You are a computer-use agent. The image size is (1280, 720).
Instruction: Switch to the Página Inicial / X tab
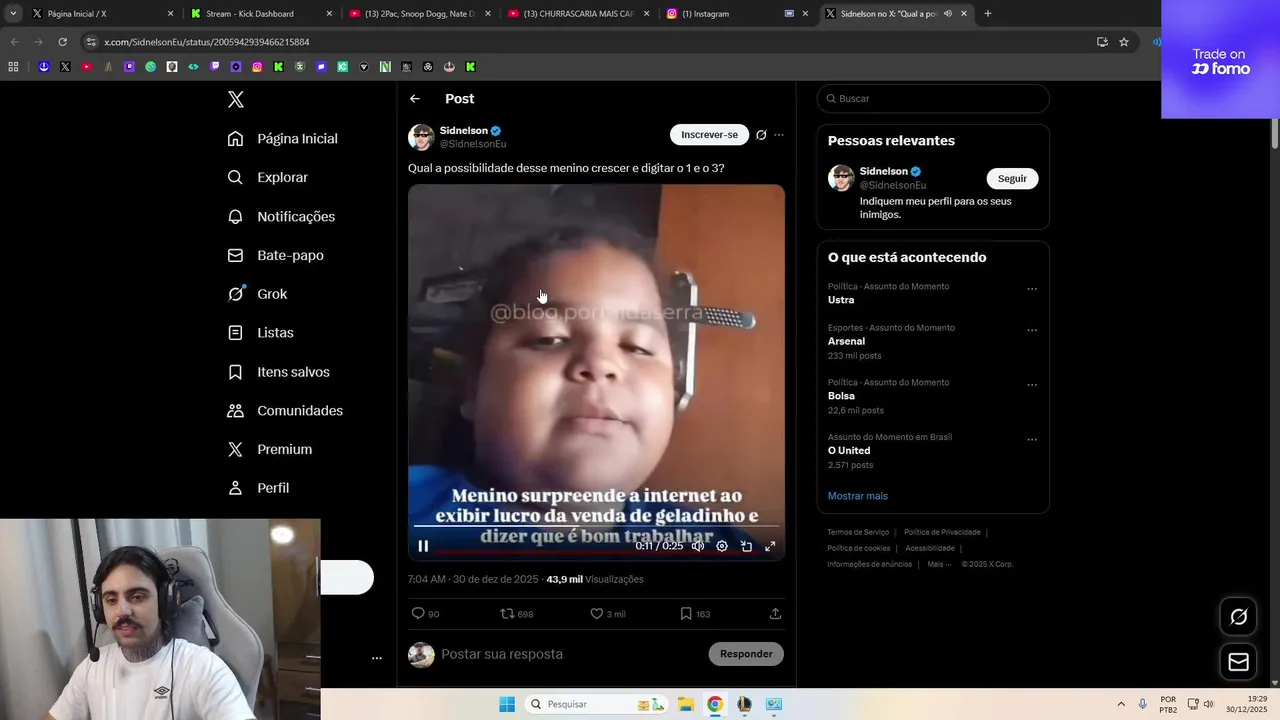tap(102, 14)
